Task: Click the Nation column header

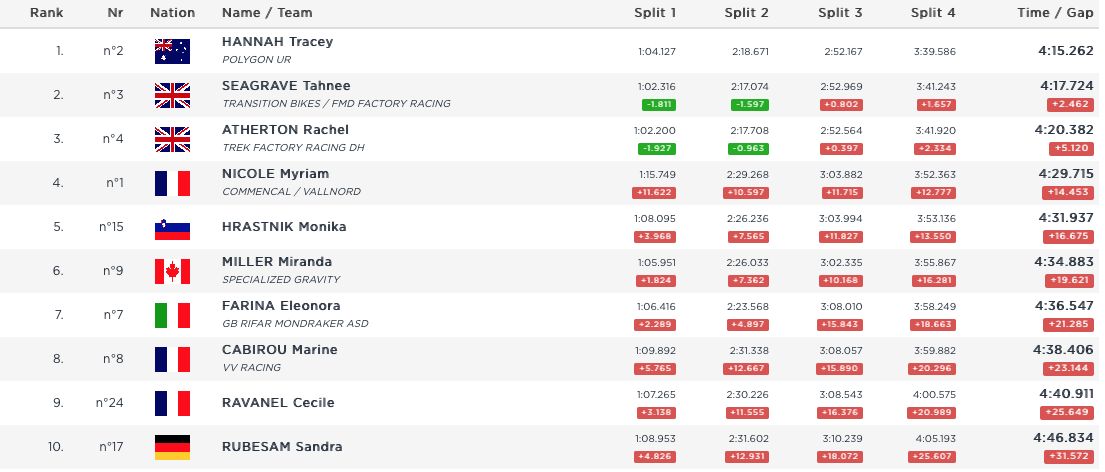Action: pos(172,13)
